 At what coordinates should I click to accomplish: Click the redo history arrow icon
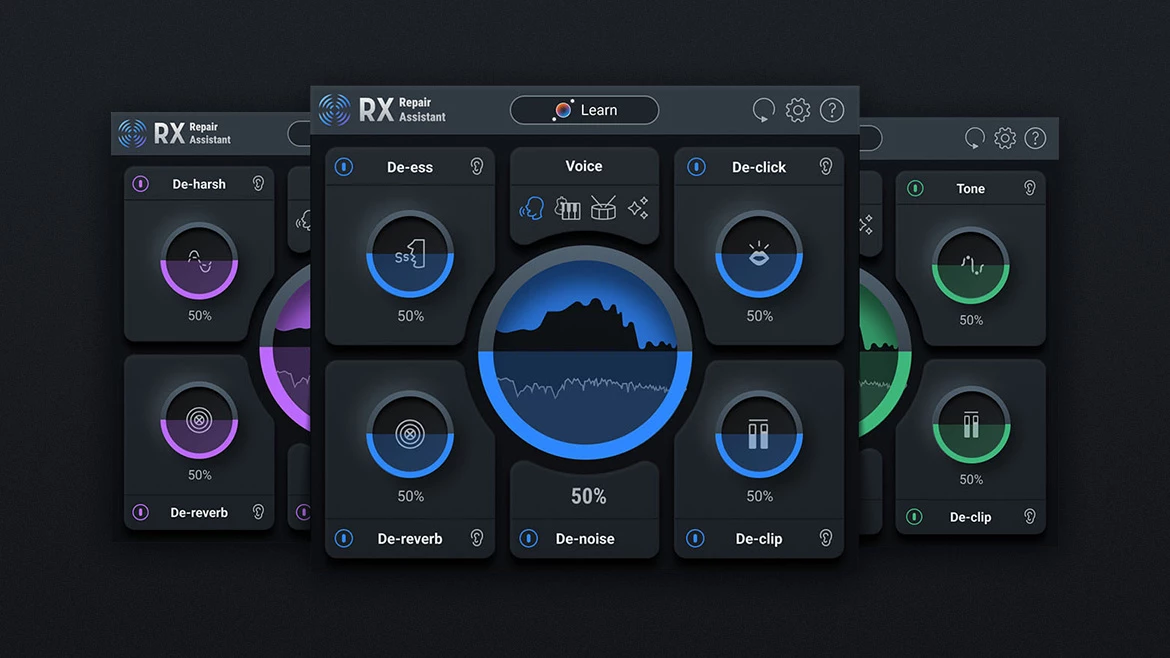pyautogui.click(x=763, y=110)
